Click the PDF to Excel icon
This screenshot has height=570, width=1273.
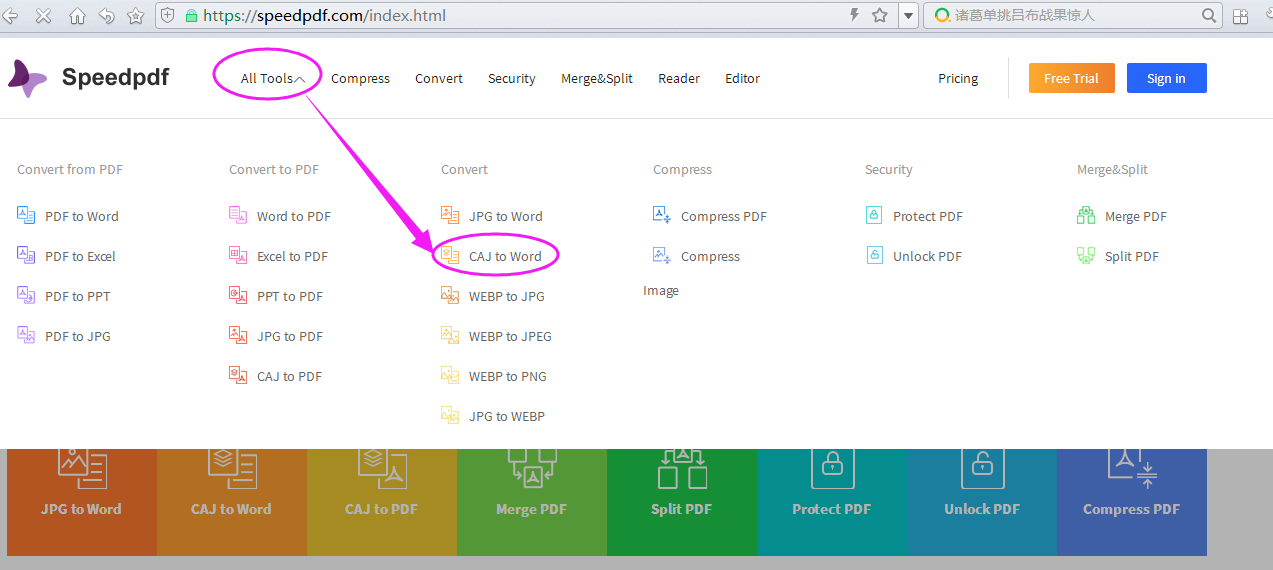(x=26, y=255)
